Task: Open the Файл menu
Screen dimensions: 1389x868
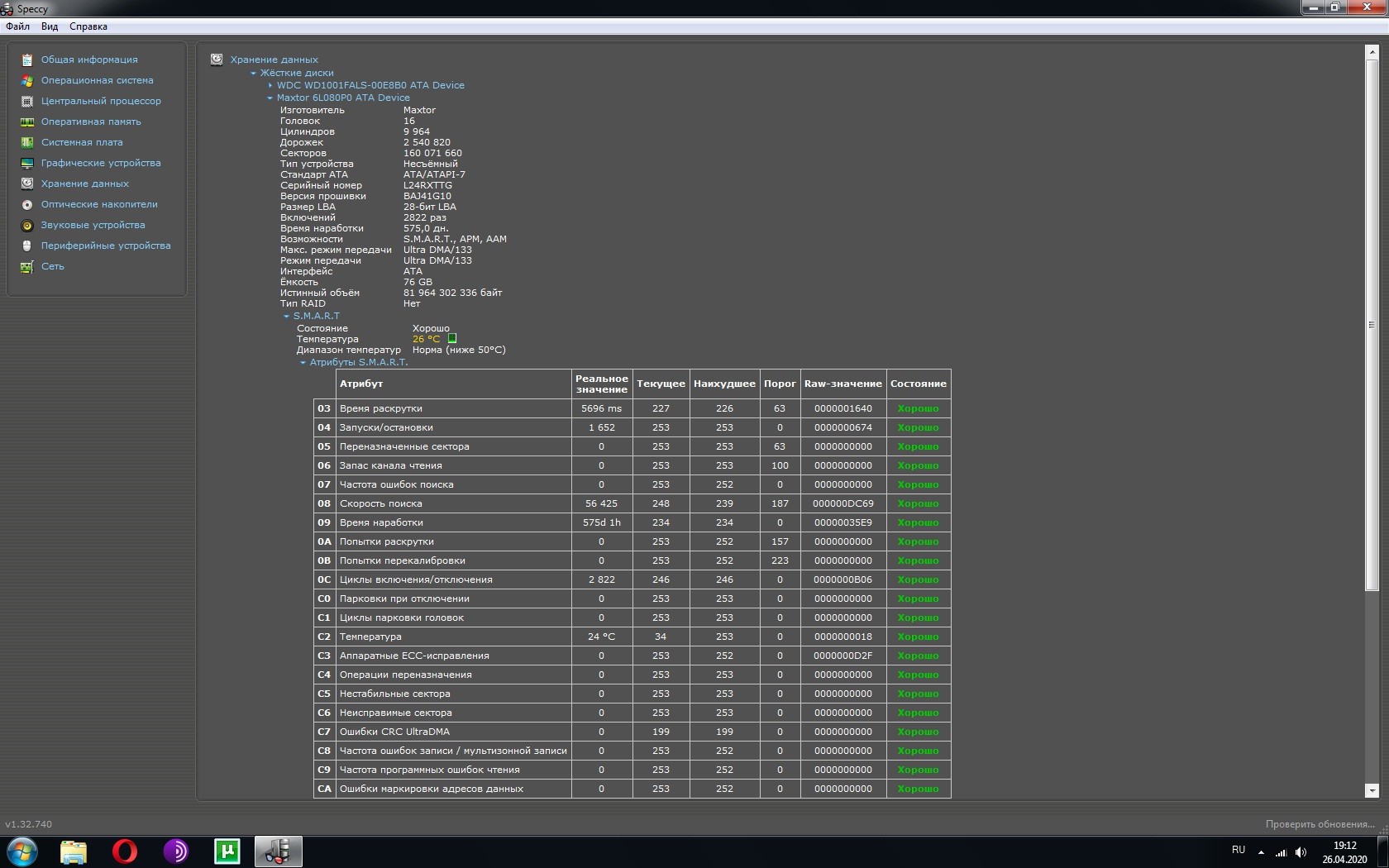Action: pyautogui.click(x=18, y=26)
